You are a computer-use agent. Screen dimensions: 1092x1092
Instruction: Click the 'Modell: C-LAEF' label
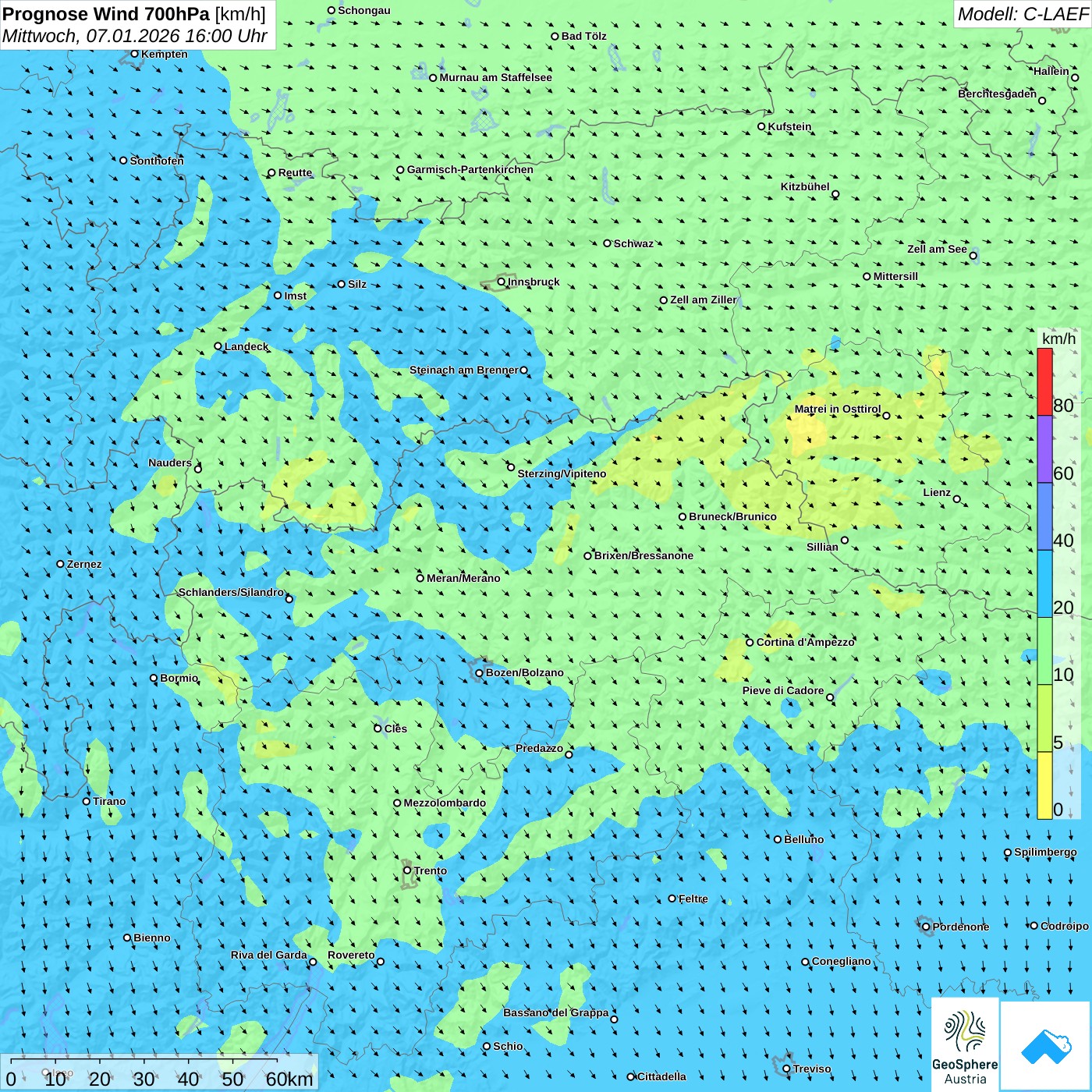(1023, 14)
